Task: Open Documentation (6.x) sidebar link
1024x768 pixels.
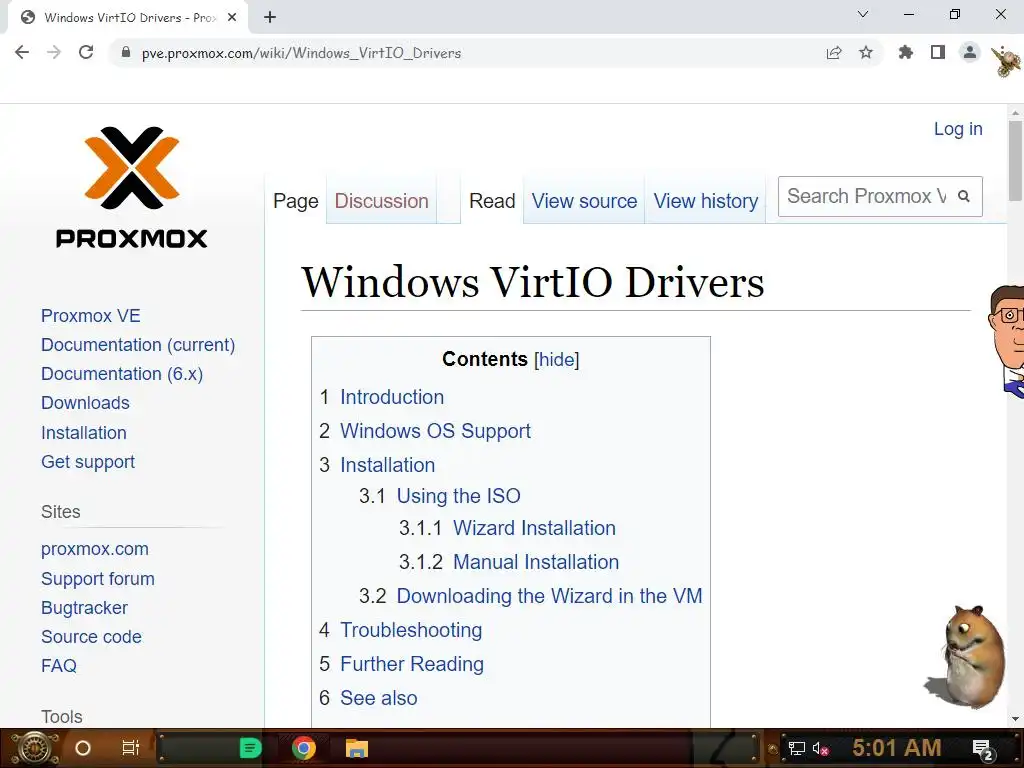Action: click(122, 374)
